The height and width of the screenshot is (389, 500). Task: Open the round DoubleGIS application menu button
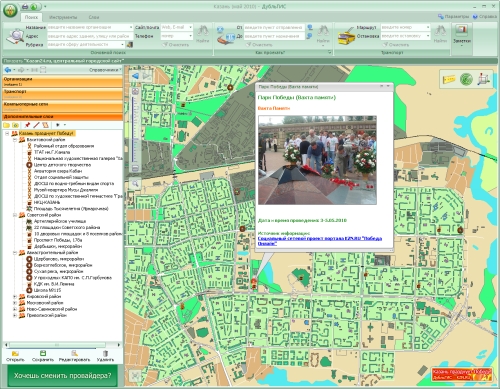(x=10, y=10)
